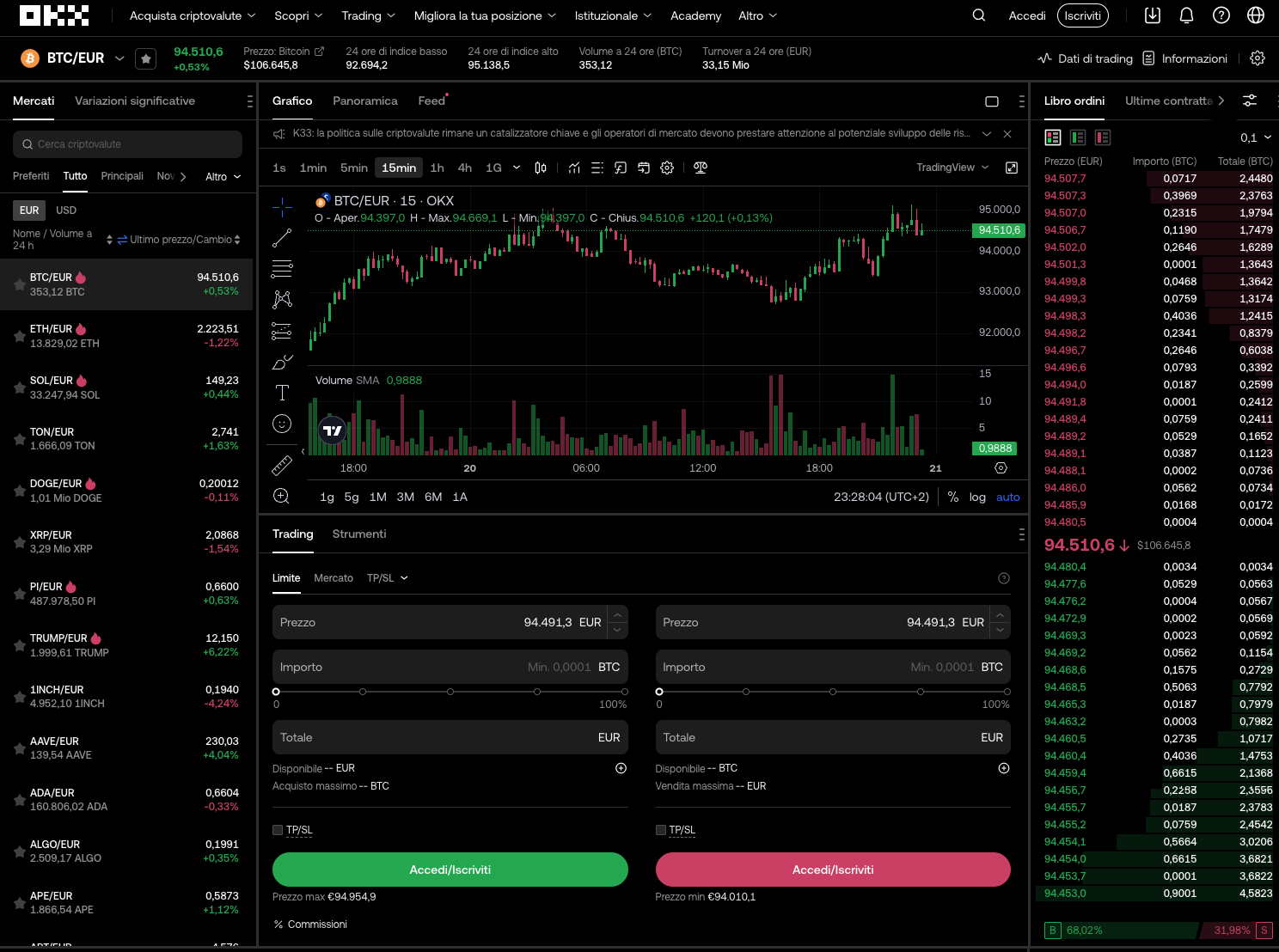This screenshot has height=952, width=1279.
Task: Open the language globe icon
Action: pos(1256,15)
